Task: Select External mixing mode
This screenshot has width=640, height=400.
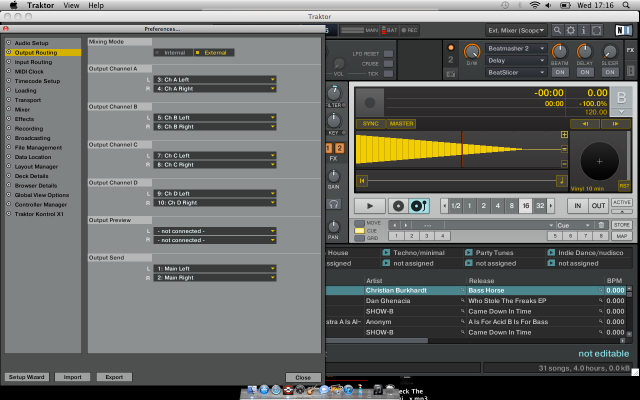Action: click(214, 53)
